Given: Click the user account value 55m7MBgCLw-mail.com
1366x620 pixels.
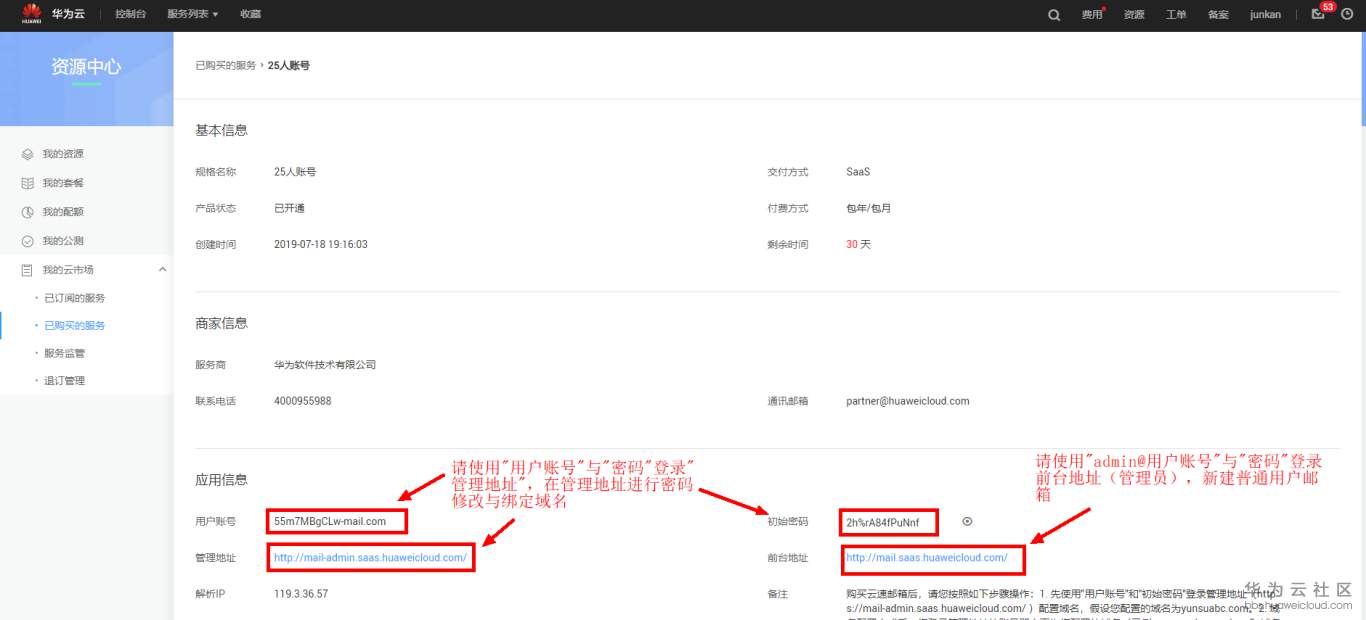Looking at the screenshot, I should tap(330, 521).
